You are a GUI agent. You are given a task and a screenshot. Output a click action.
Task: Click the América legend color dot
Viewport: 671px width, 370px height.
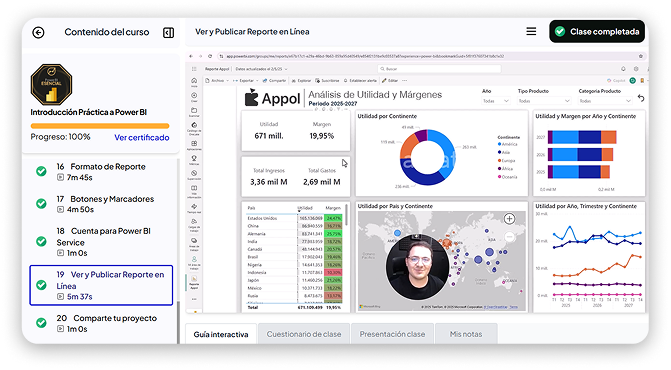coord(499,145)
